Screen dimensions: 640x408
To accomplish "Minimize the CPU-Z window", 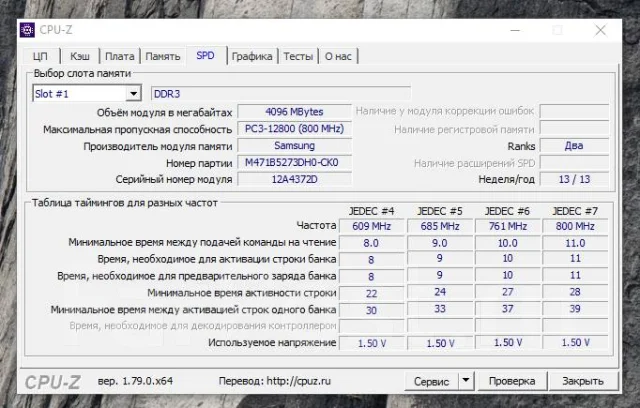I will click(515, 30).
